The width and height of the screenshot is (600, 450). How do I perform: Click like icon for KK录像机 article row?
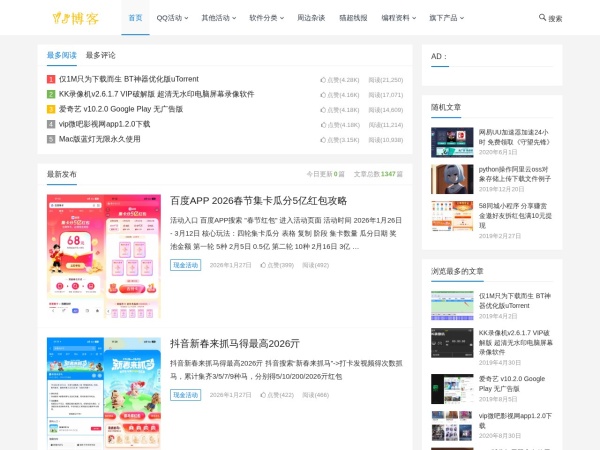click(323, 95)
